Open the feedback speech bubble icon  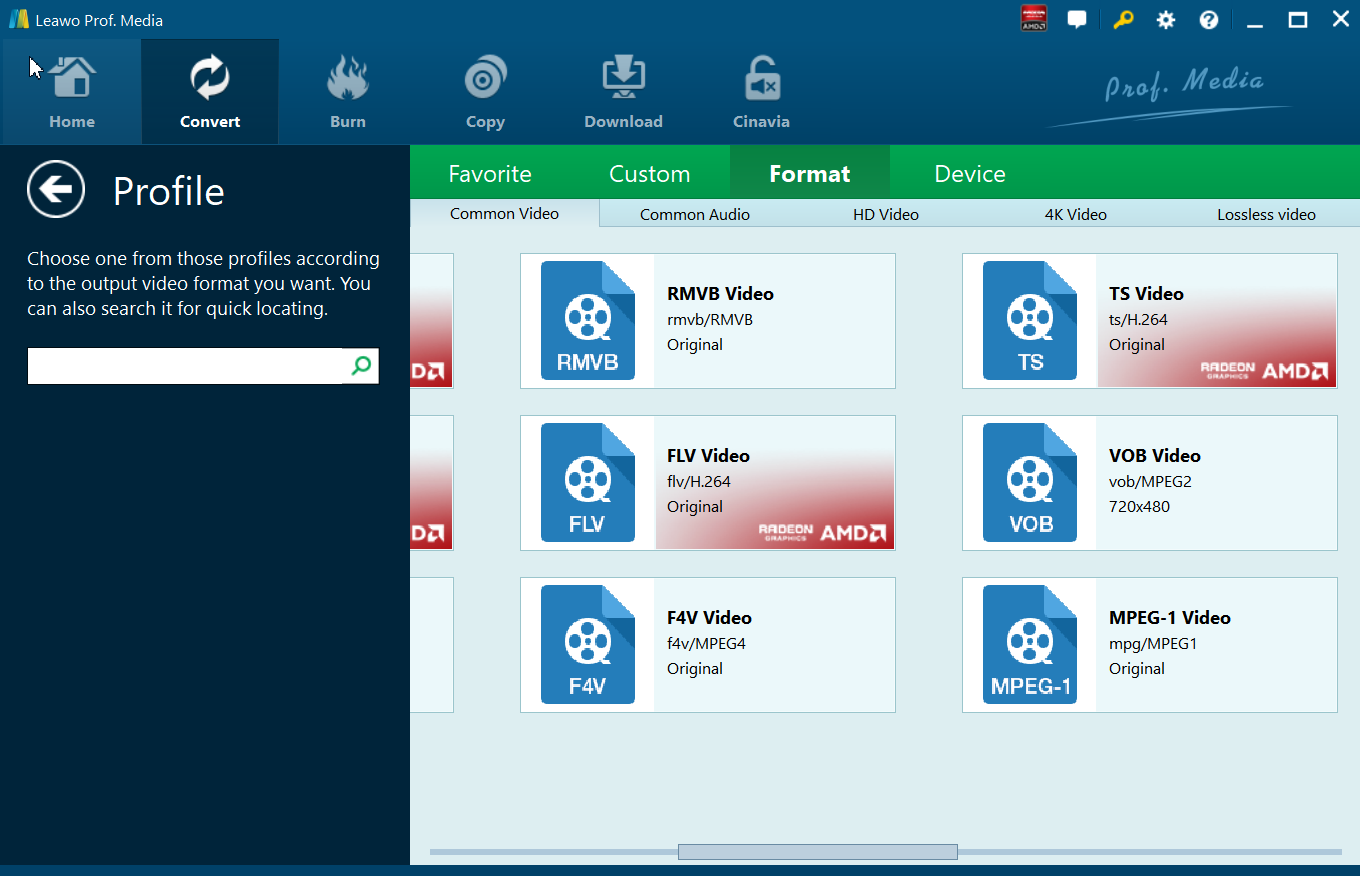(x=1077, y=20)
